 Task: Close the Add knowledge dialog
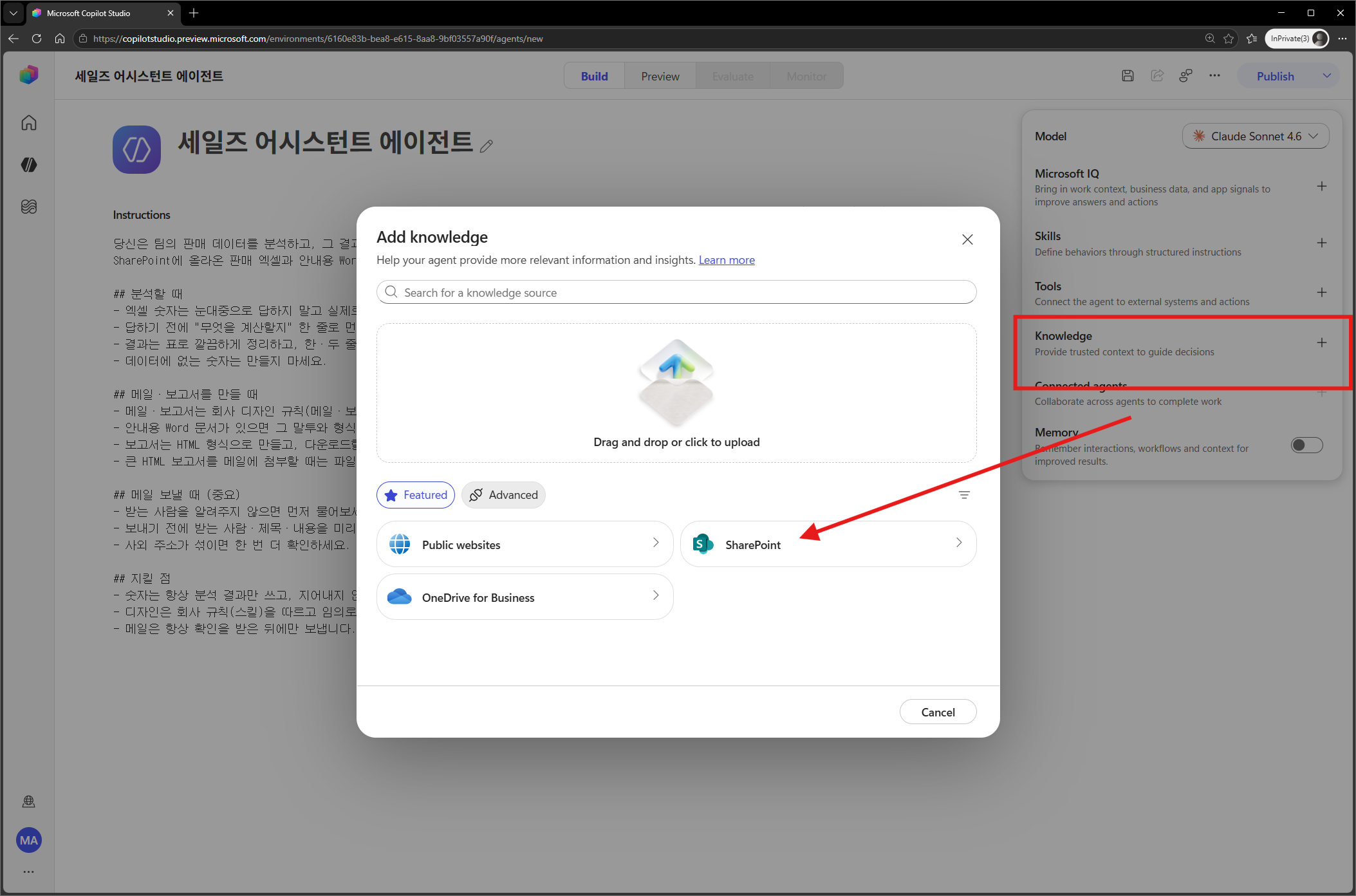pyautogui.click(x=967, y=239)
